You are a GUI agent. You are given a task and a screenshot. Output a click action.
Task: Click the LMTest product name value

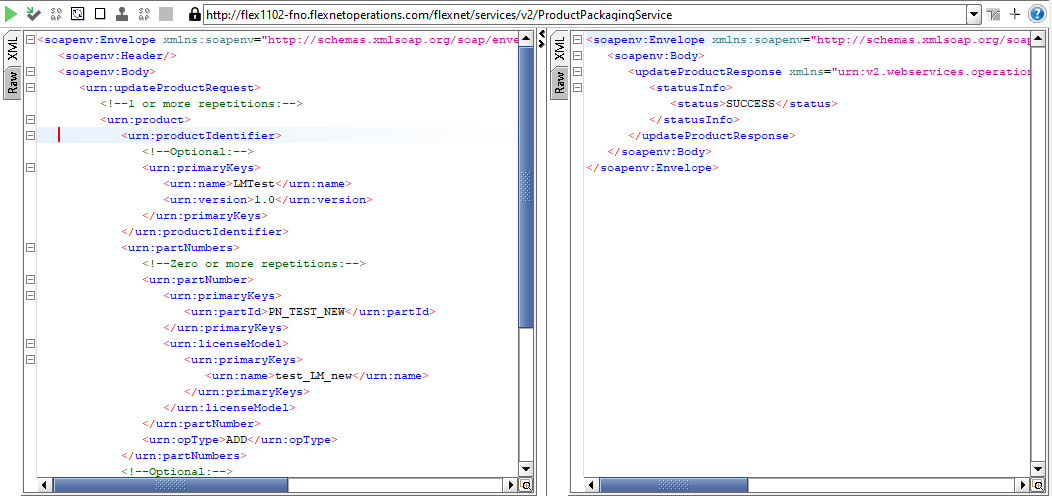point(254,184)
